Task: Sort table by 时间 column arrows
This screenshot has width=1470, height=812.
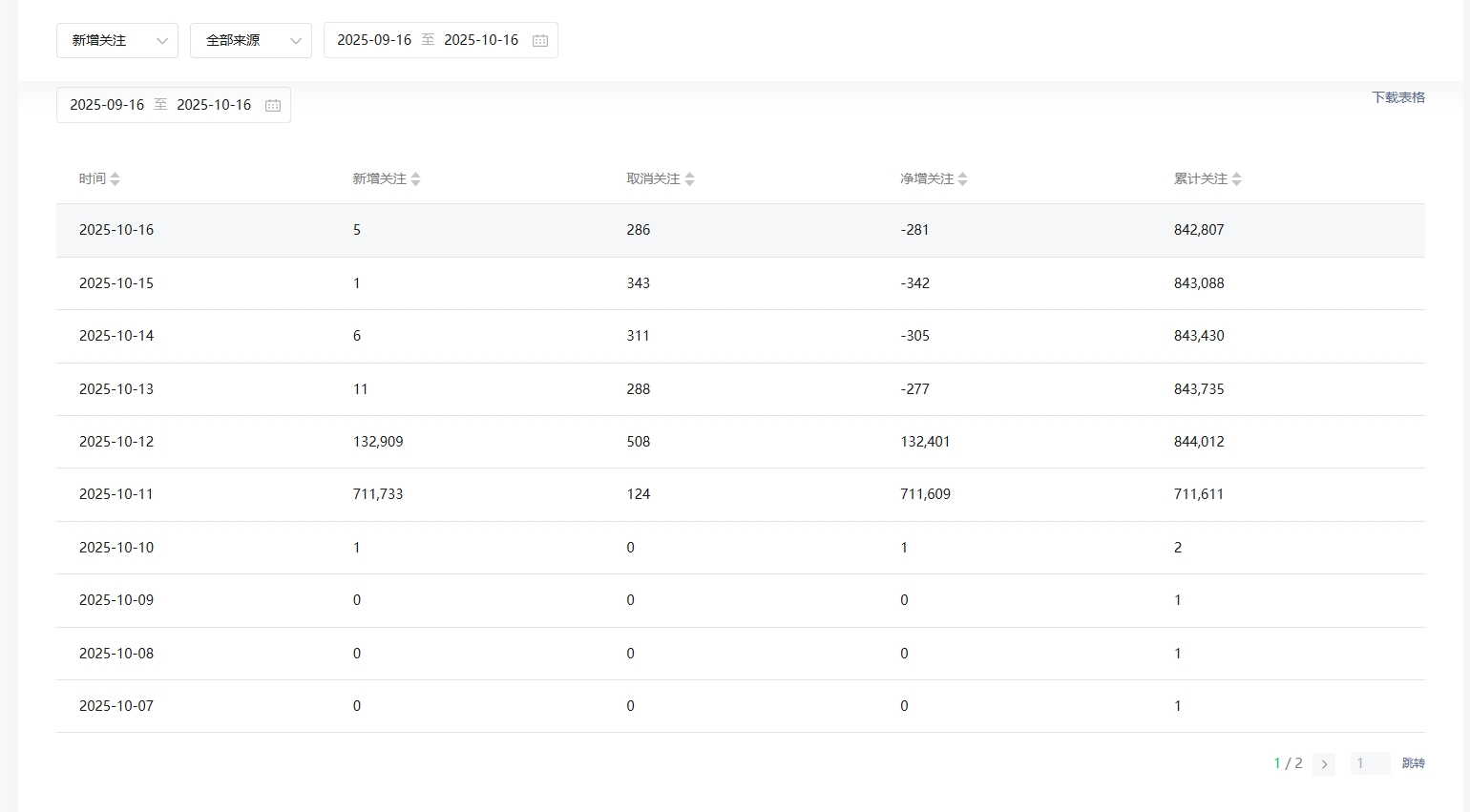Action: coord(115,179)
